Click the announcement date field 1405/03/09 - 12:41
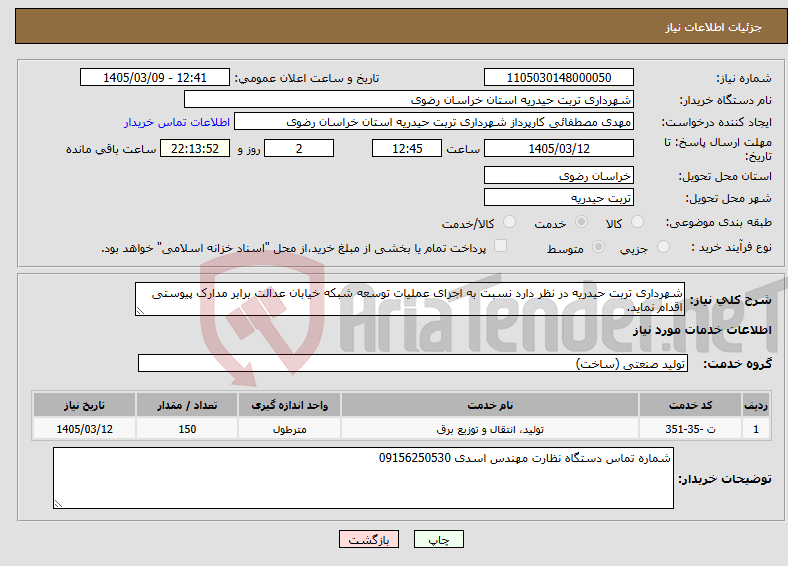 pyautogui.click(x=155, y=78)
